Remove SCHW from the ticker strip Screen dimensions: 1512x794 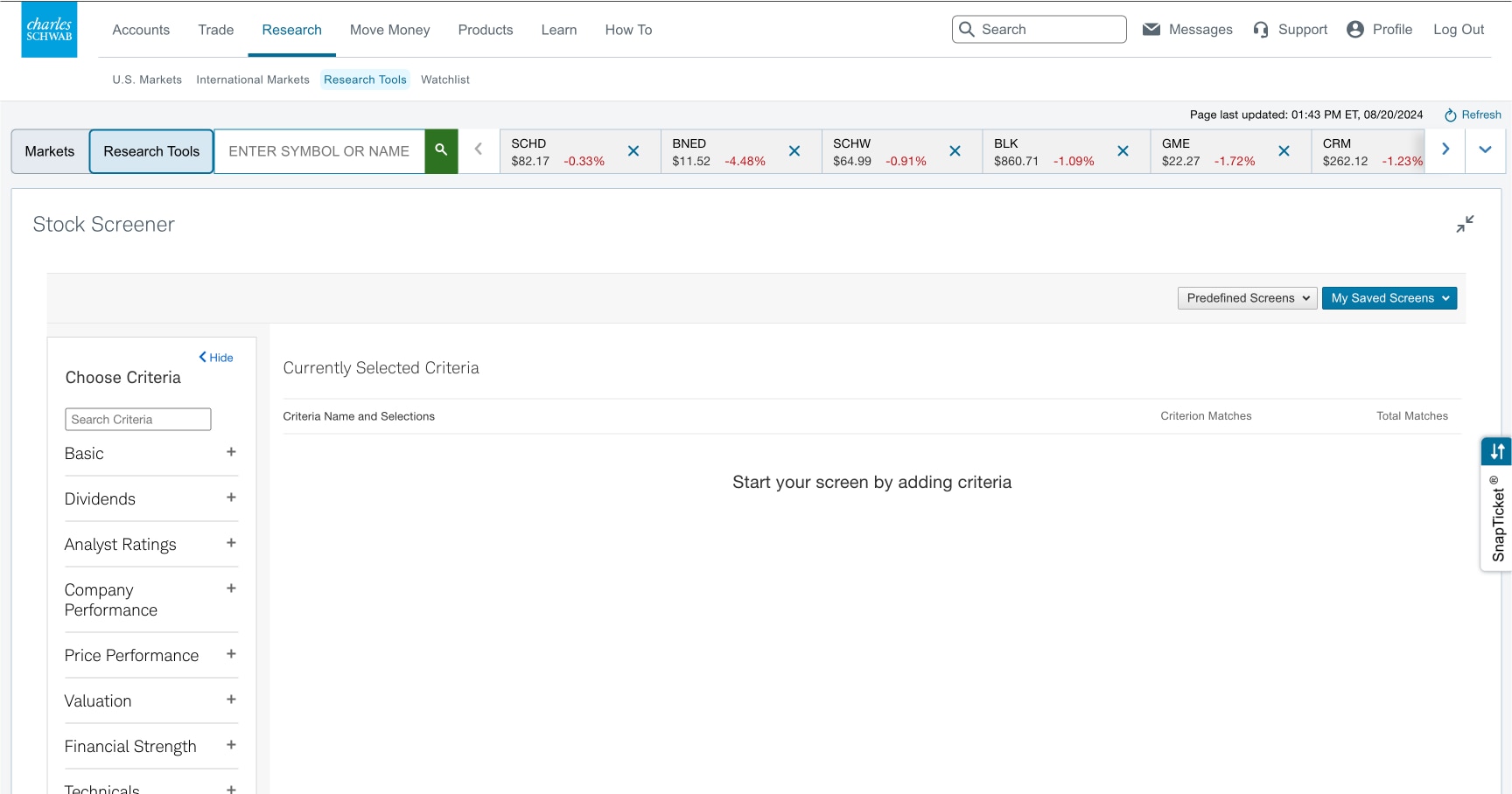[955, 151]
